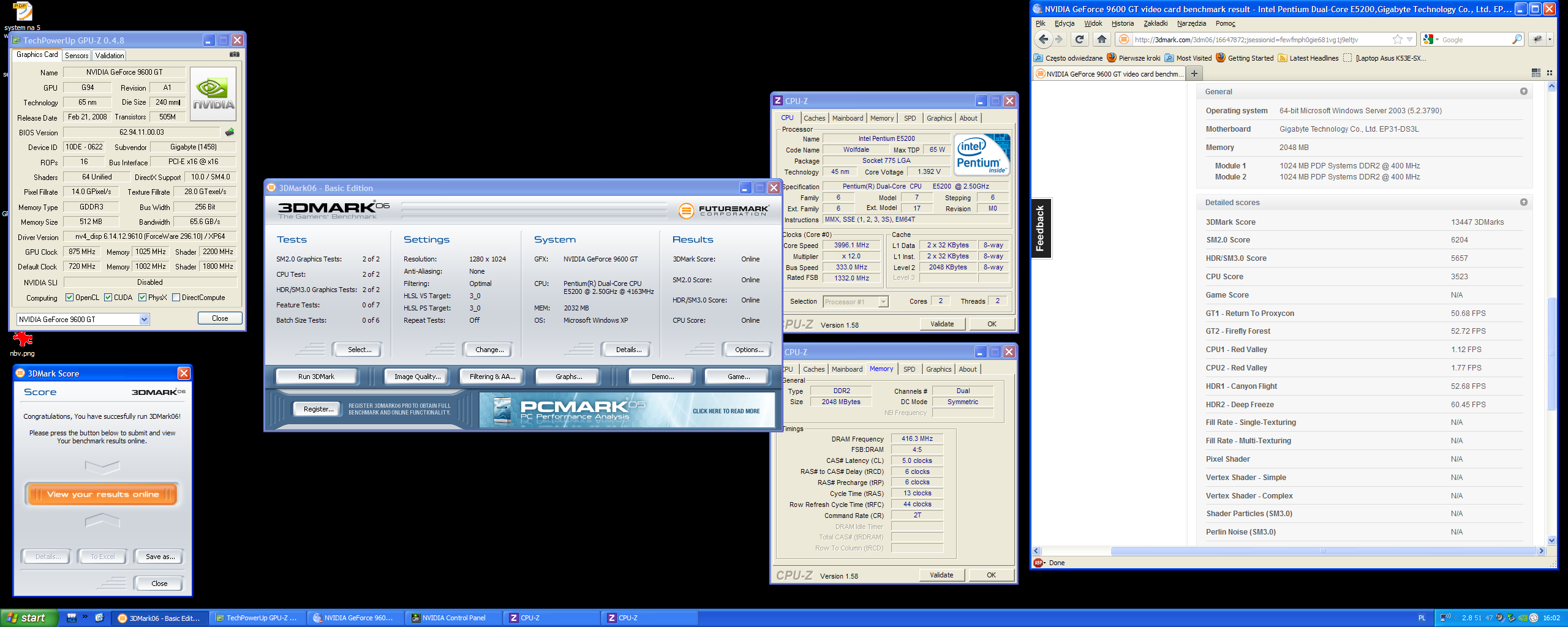This screenshot has height=627, width=1568.
Task: Switch to Validation tab in GPU-Z
Action: coord(110,55)
